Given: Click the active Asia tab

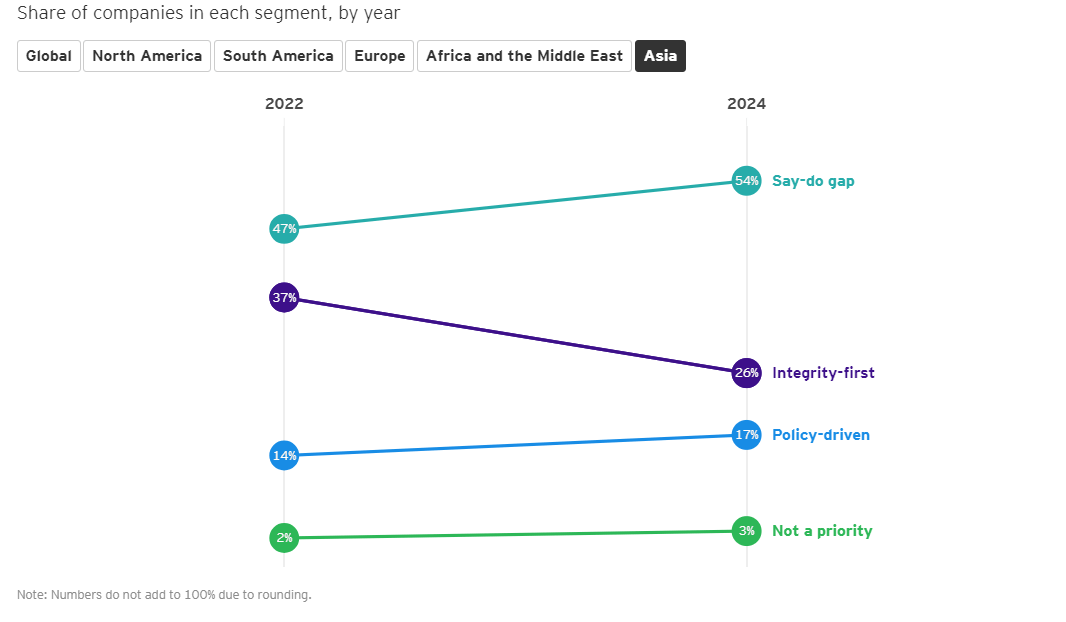Looking at the screenshot, I should 660,56.
